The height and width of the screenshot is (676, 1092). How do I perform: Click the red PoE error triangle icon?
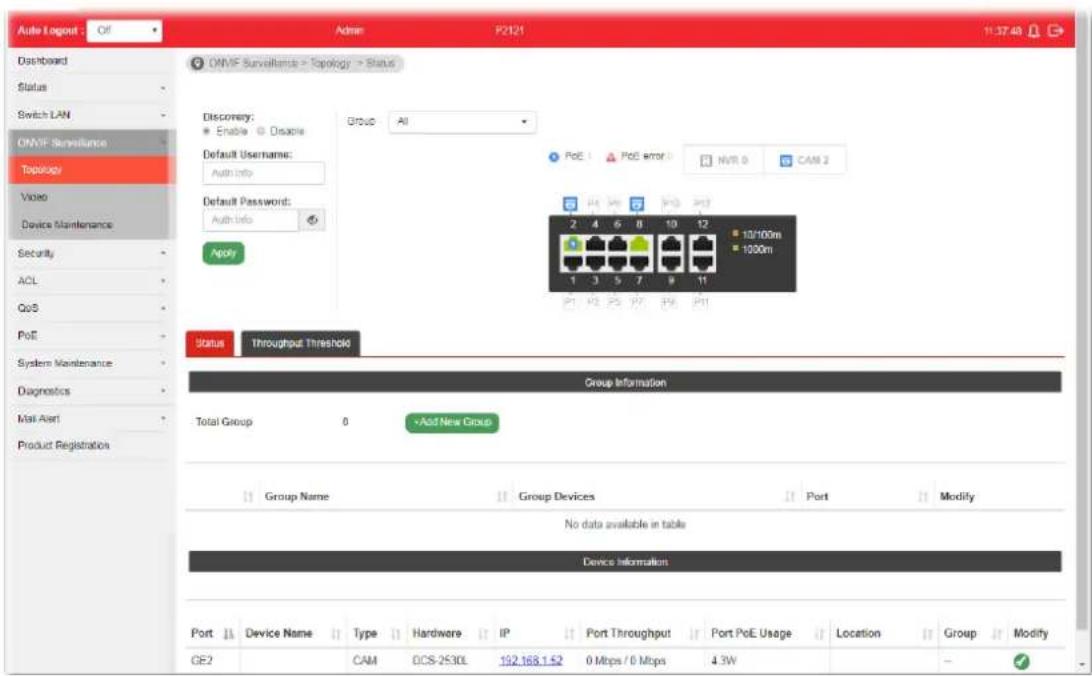[611, 157]
